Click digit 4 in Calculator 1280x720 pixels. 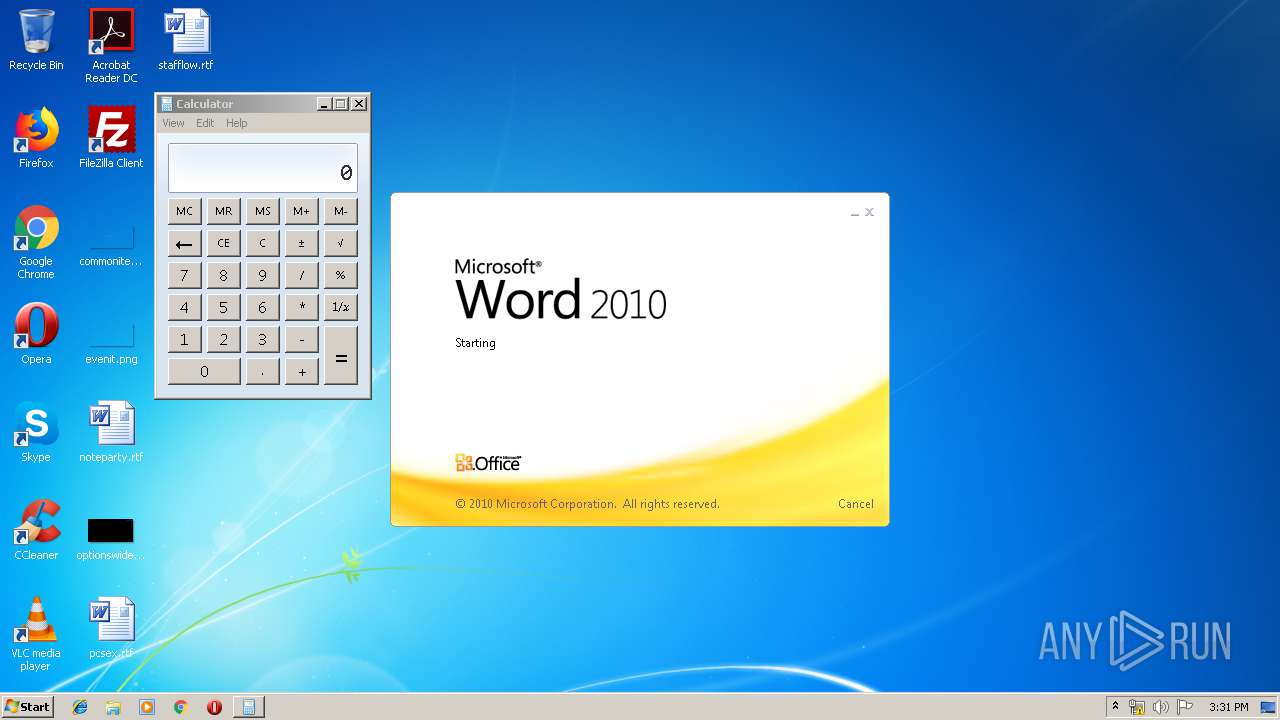(x=184, y=307)
